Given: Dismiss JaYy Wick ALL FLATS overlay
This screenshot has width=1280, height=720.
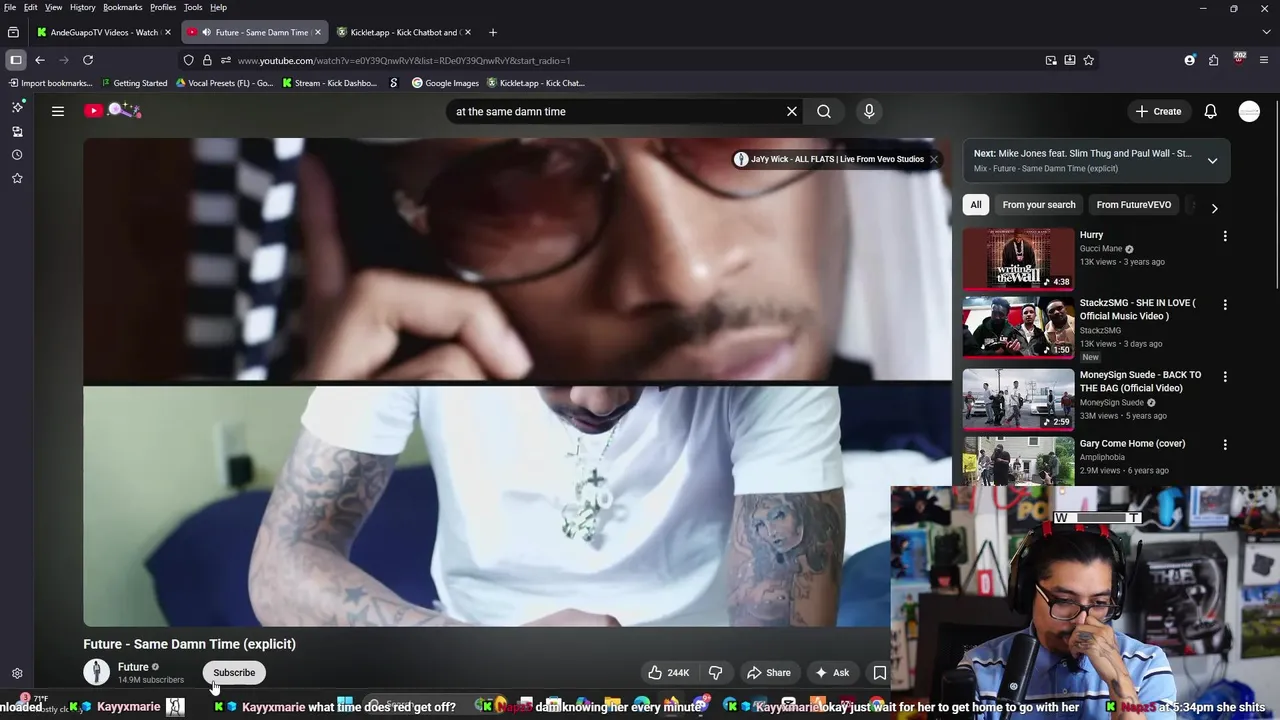Looking at the screenshot, I should [934, 159].
